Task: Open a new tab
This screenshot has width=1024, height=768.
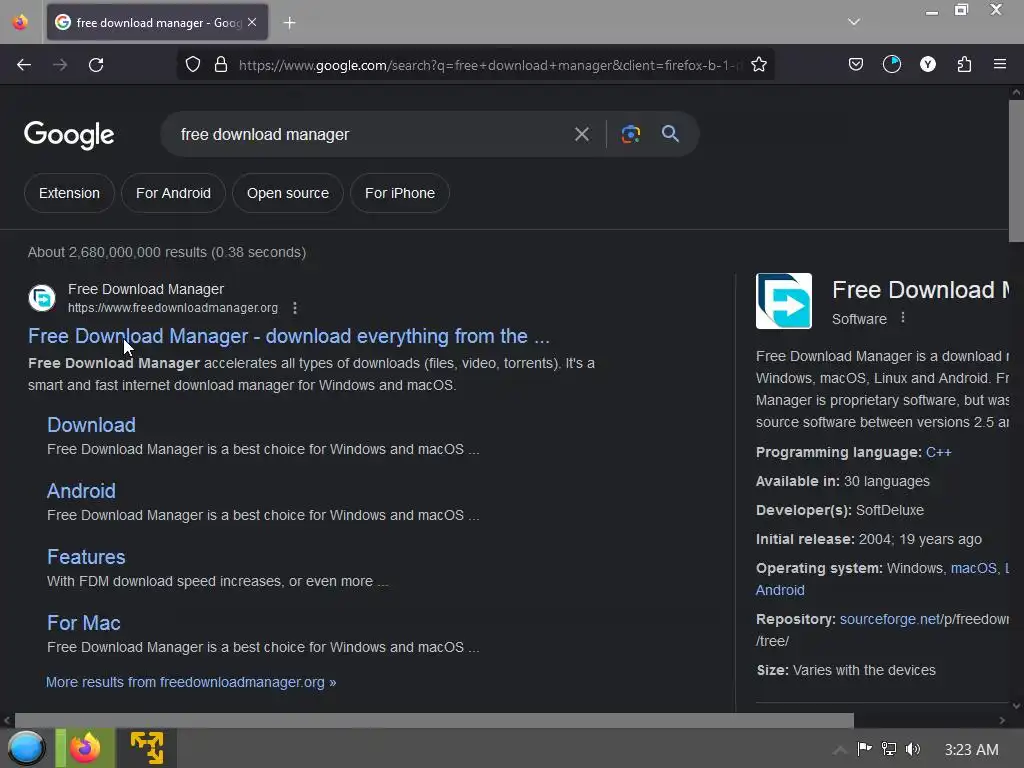Action: point(289,23)
